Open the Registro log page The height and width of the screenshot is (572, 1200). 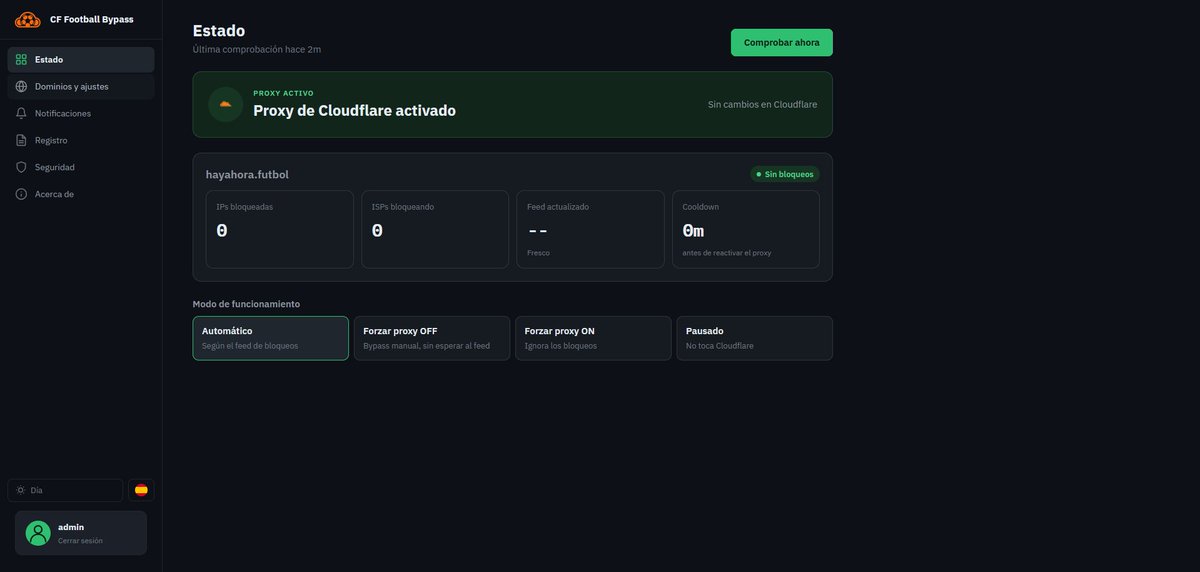pos(81,140)
